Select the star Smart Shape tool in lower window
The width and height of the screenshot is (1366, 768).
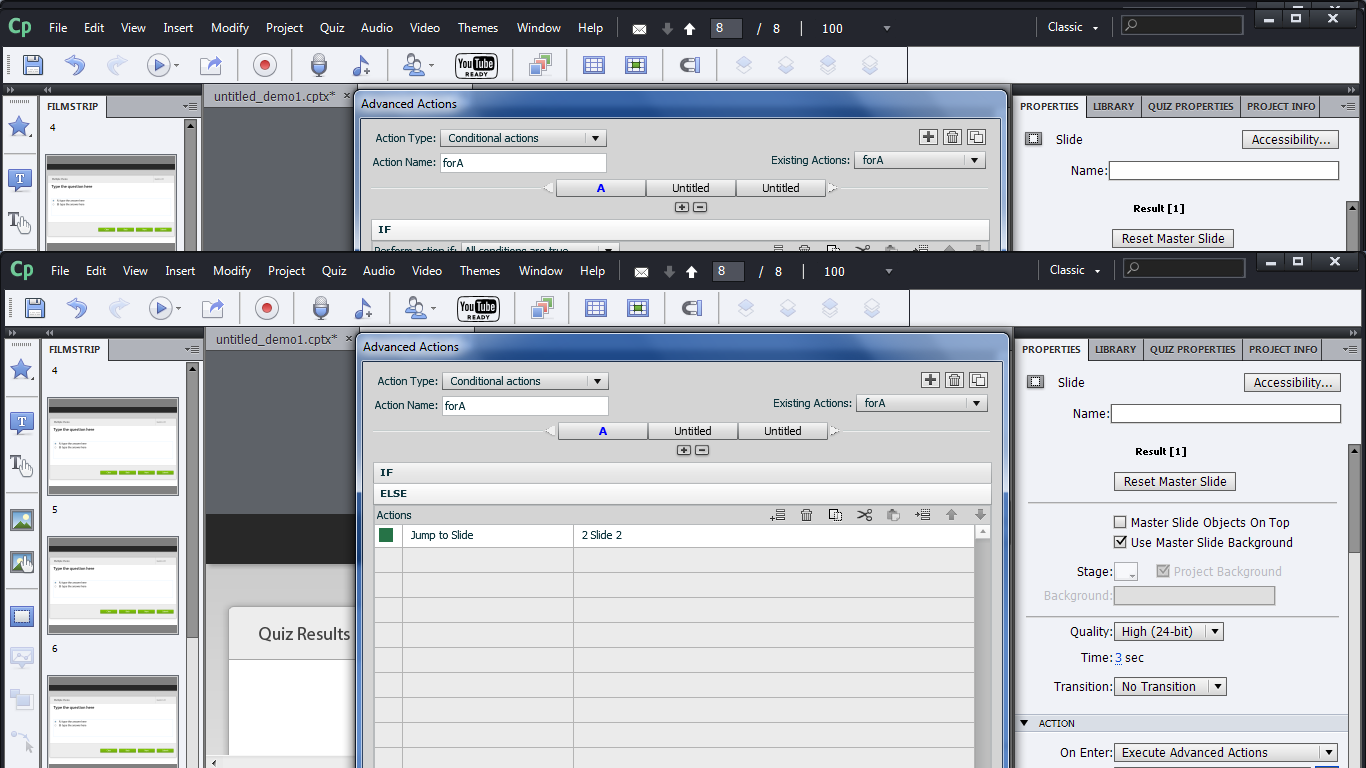pyautogui.click(x=20, y=371)
